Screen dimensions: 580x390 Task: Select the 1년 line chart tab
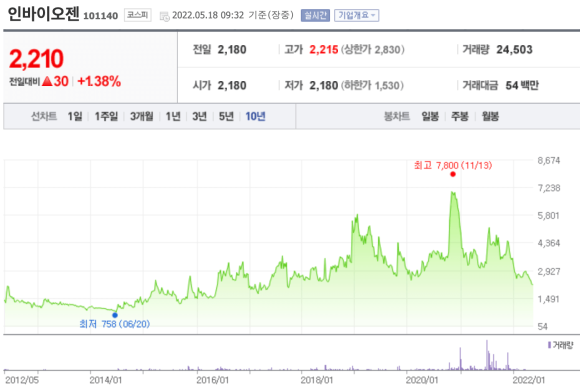tap(173, 117)
